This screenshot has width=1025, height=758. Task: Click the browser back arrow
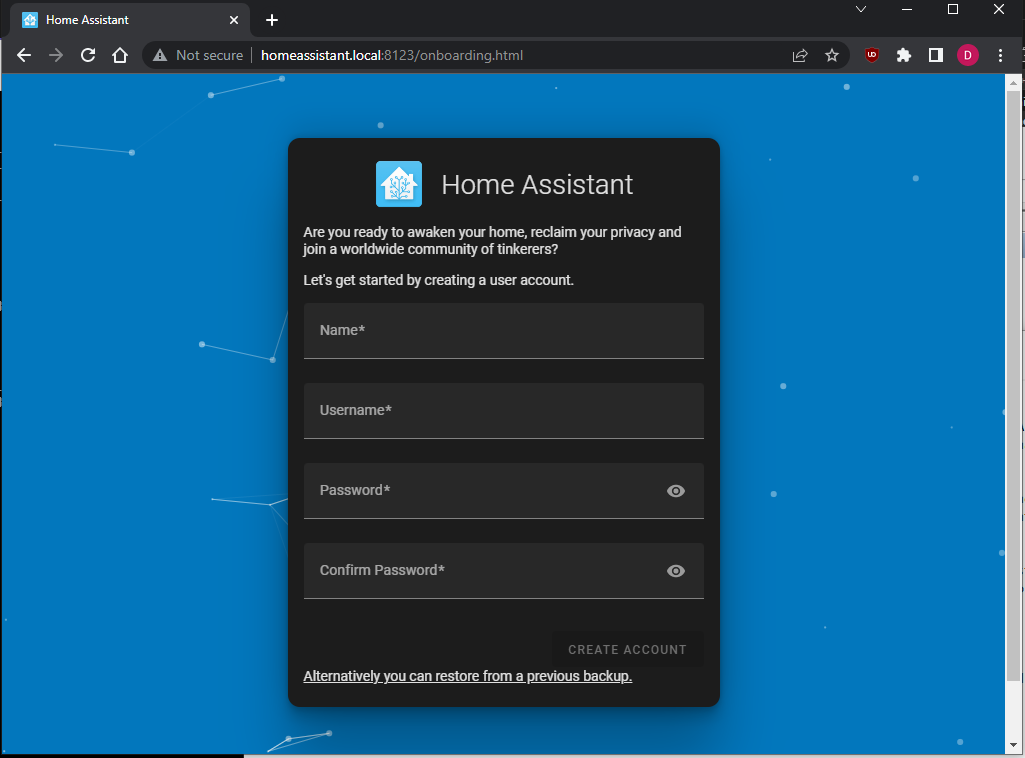(x=24, y=56)
